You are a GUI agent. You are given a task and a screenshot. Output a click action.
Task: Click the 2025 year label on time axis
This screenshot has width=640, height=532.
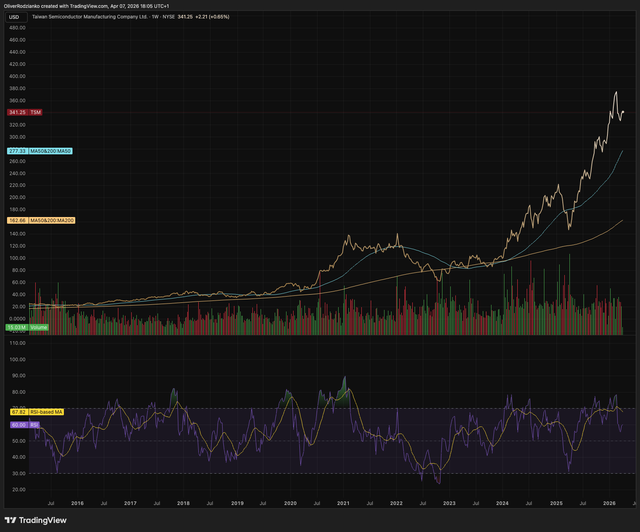pos(556,503)
